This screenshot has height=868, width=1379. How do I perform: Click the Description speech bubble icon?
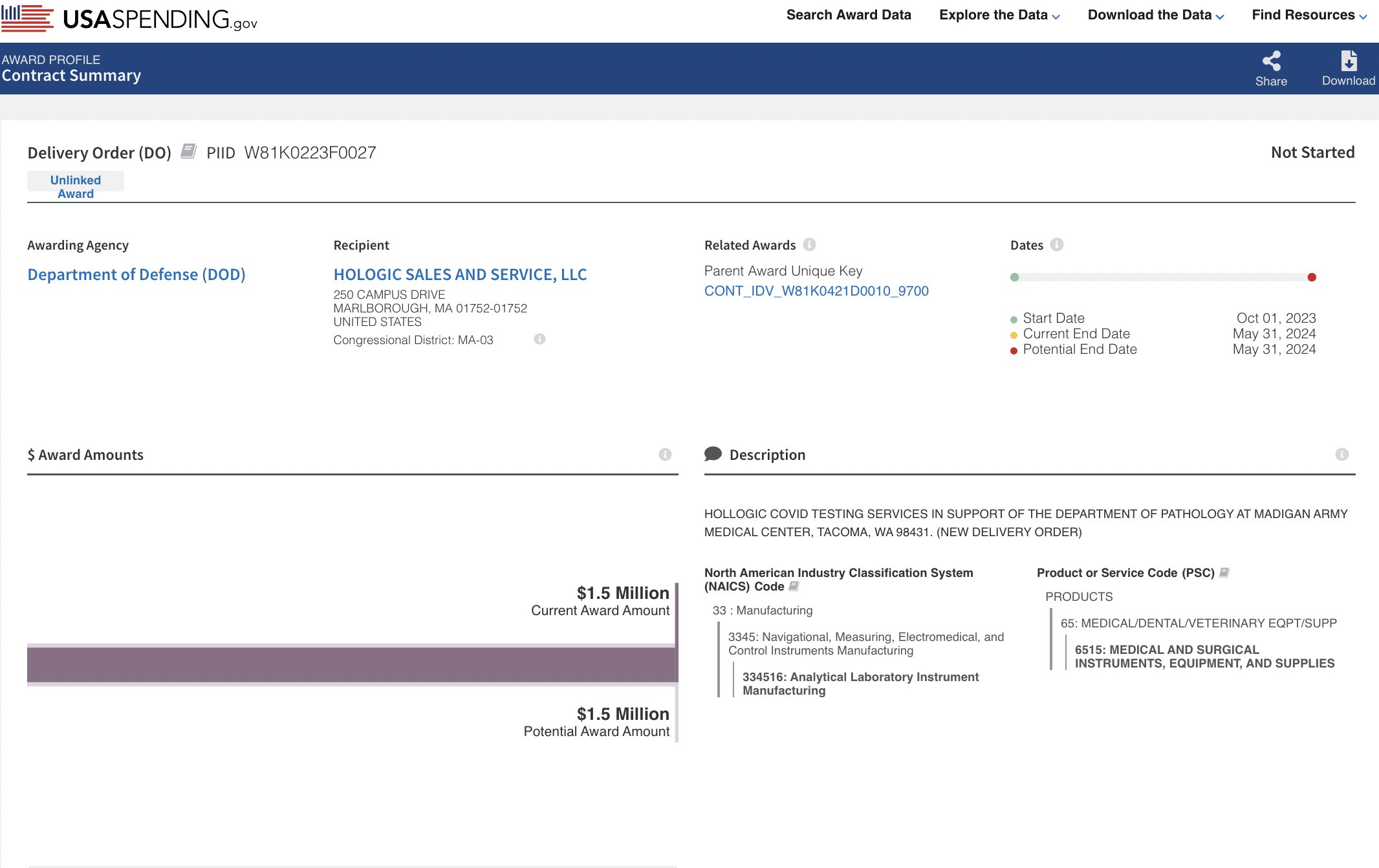tap(713, 454)
